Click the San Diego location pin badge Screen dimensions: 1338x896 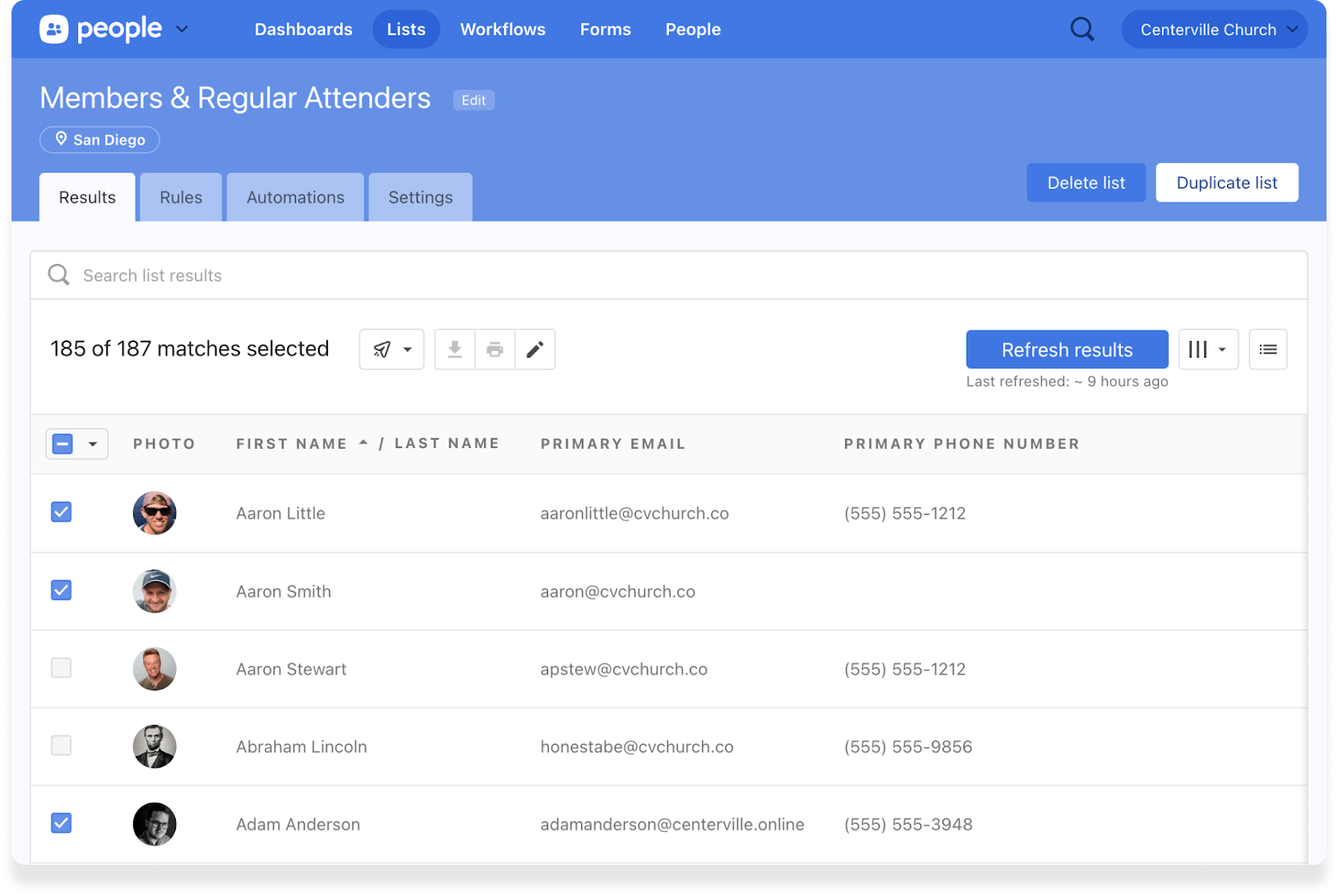point(99,140)
